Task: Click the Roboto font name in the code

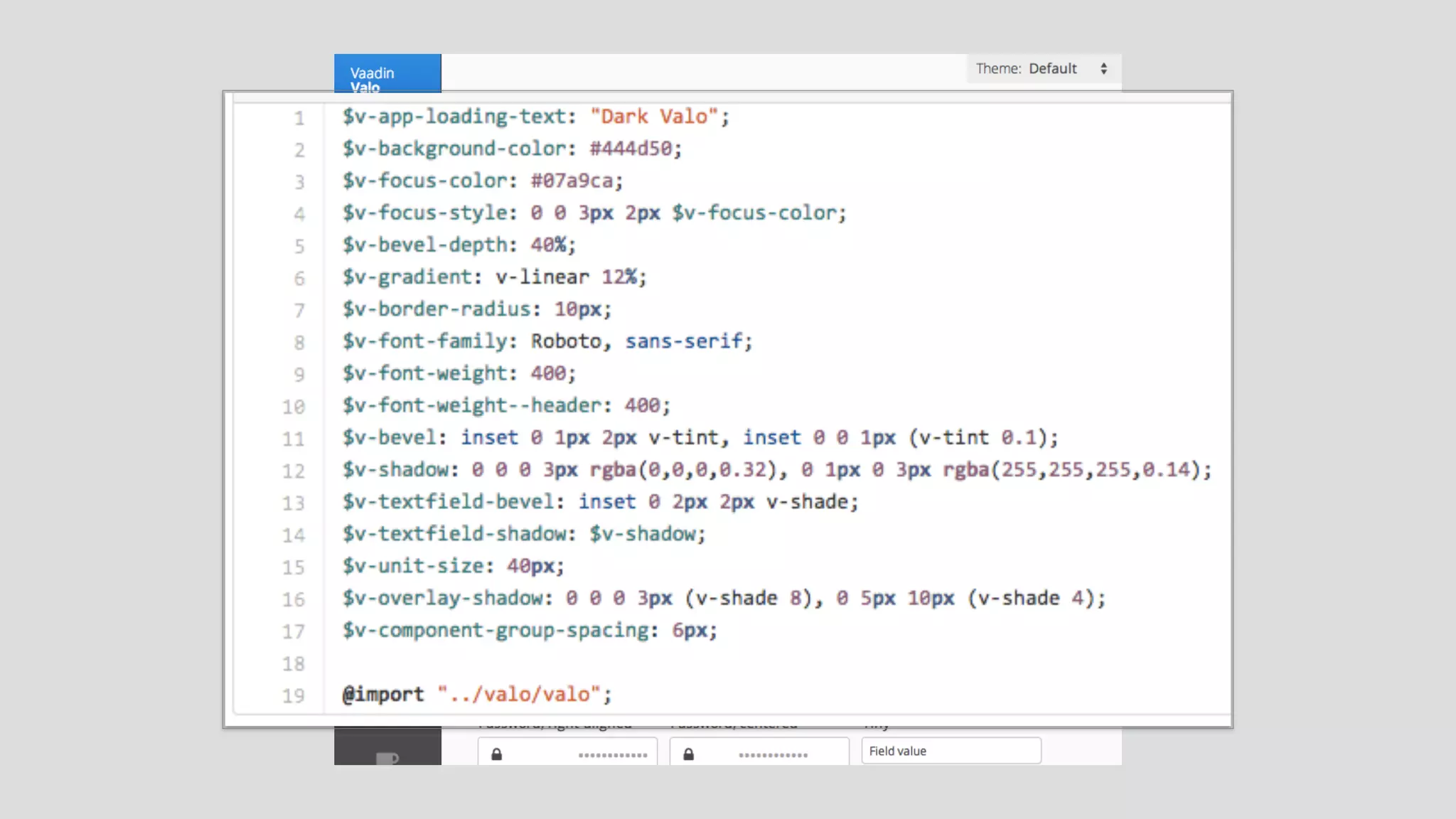Action: (566, 341)
